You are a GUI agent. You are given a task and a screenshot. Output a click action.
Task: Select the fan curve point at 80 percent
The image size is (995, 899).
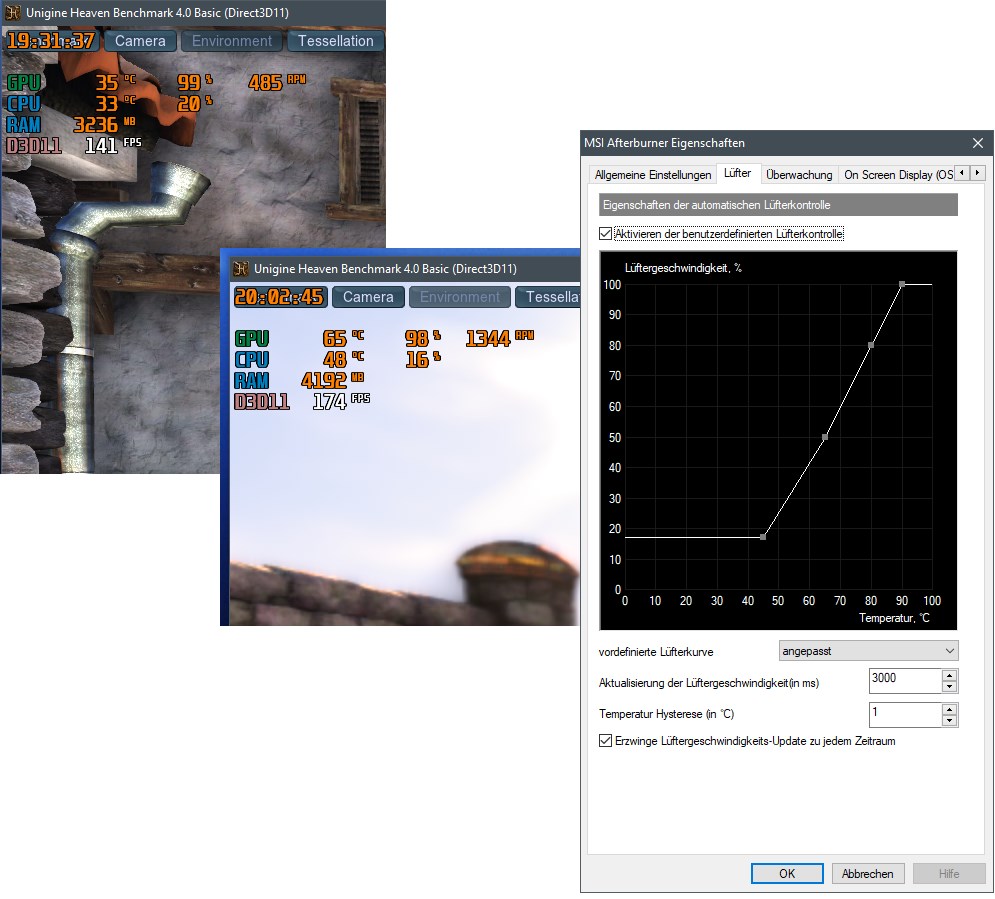(871, 345)
